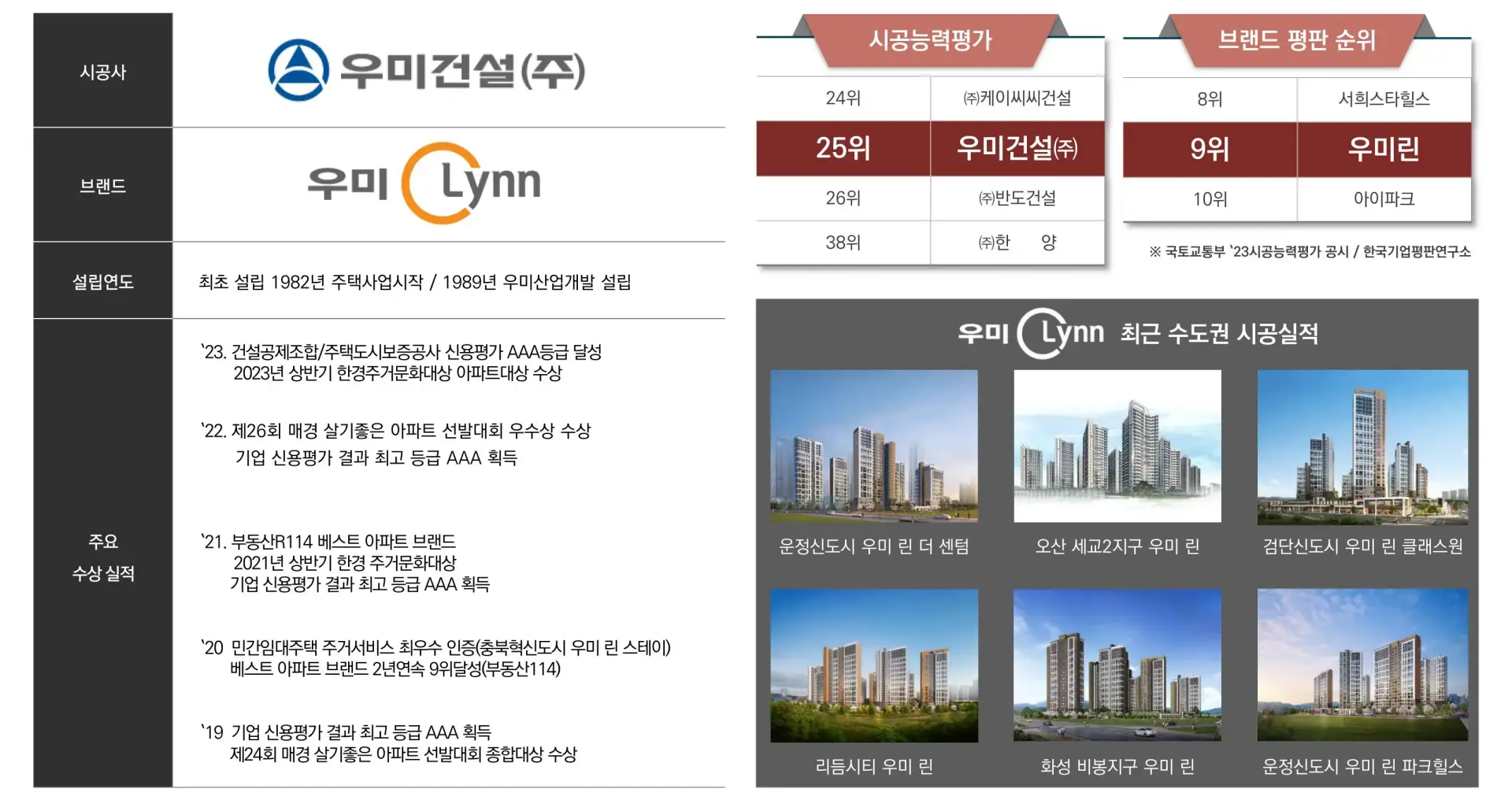
Task: Click the 최초 설립 1982년 주택사업시작 line
Action: coord(415,282)
